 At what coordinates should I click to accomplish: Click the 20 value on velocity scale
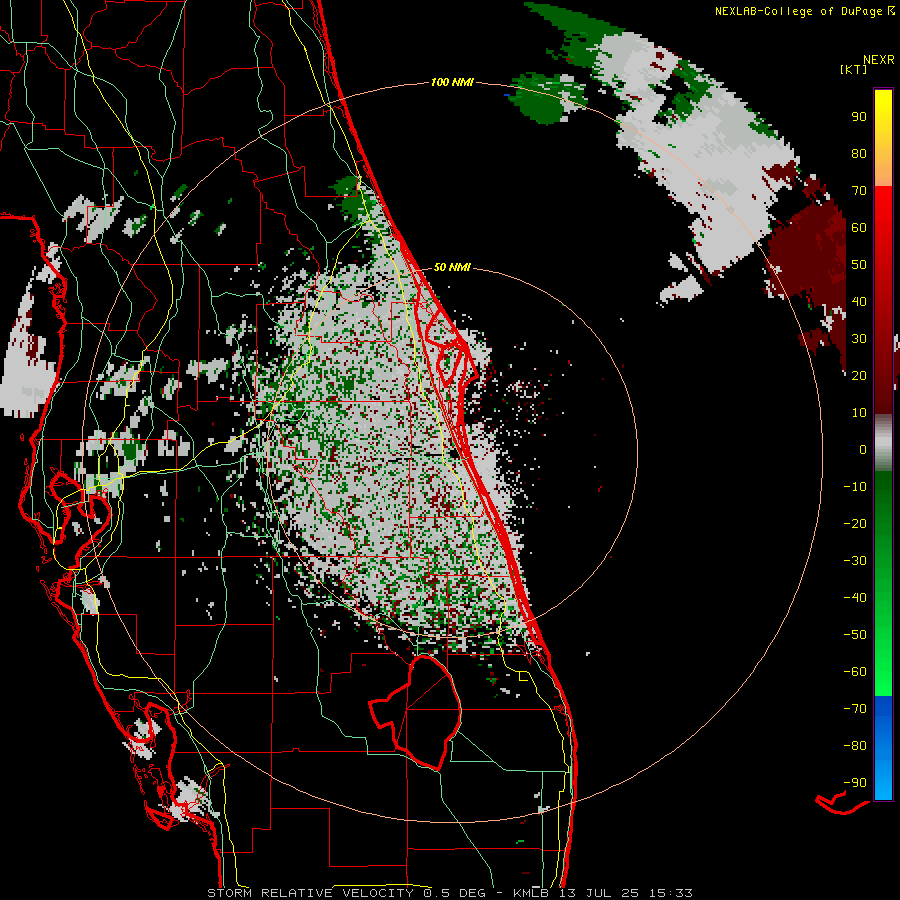point(859,375)
